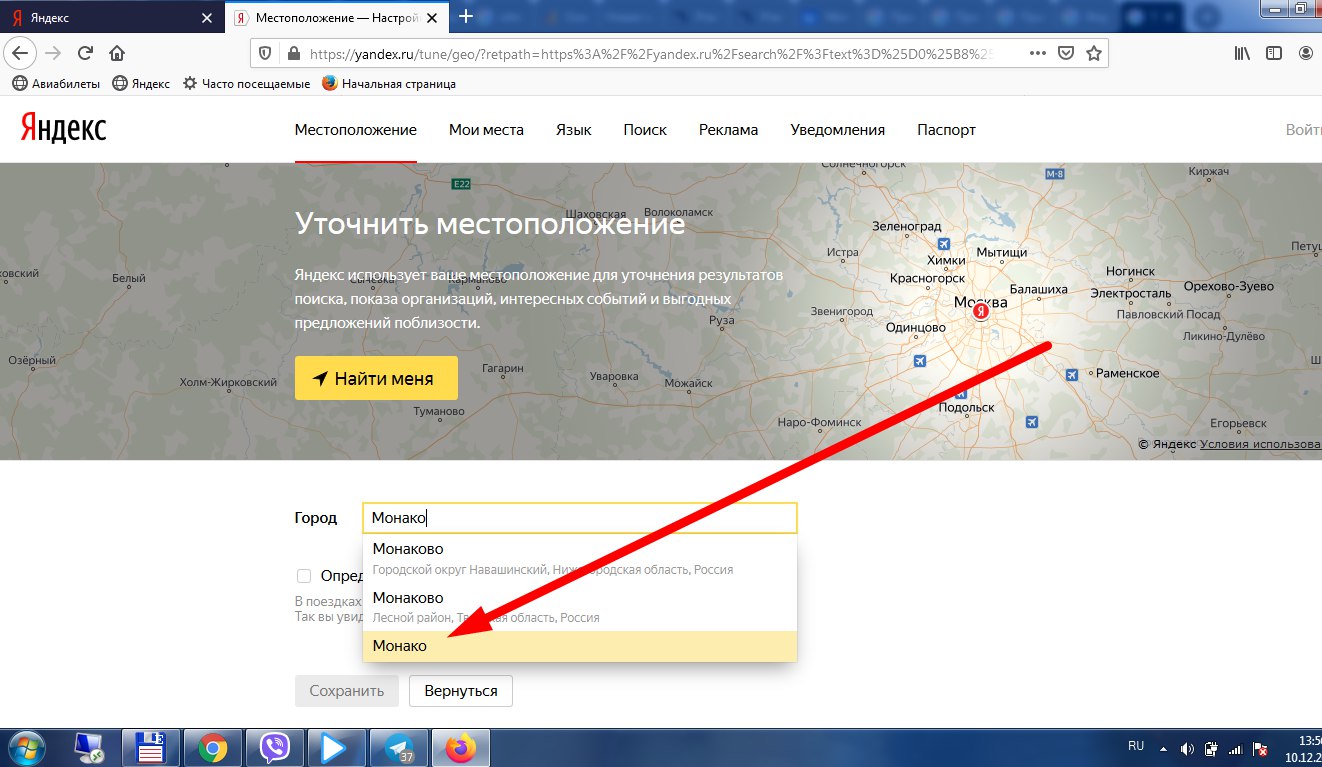
Task: Click the Найти меня button
Action: point(376,378)
